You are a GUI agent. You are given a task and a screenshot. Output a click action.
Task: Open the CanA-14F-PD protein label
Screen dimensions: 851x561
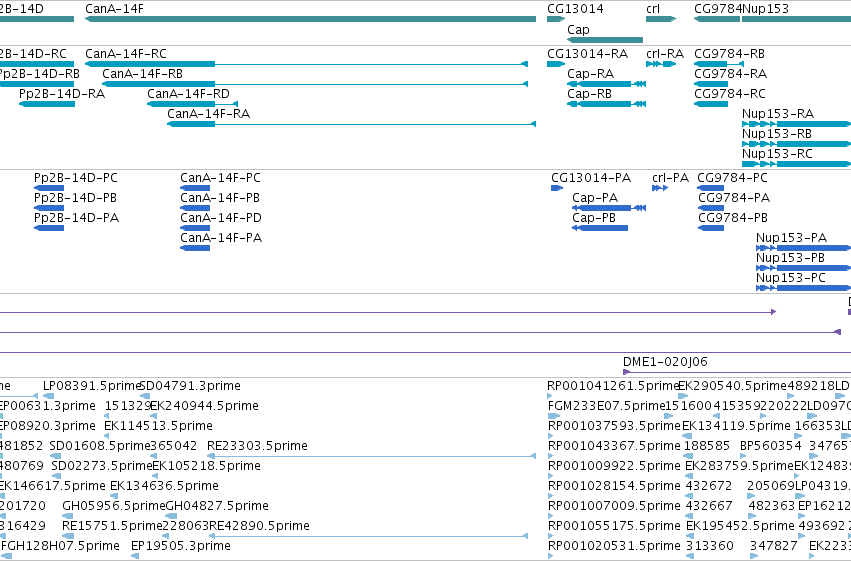[x=221, y=218]
